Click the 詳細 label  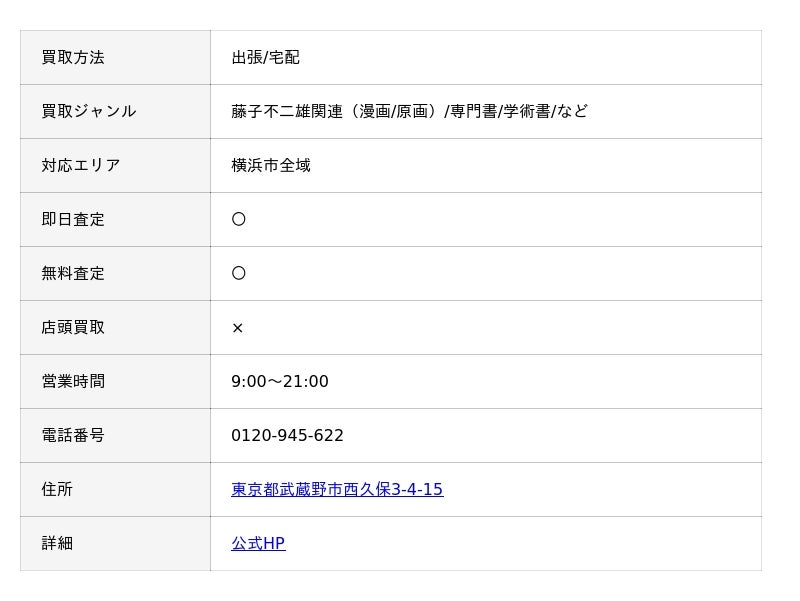[x=57, y=543]
